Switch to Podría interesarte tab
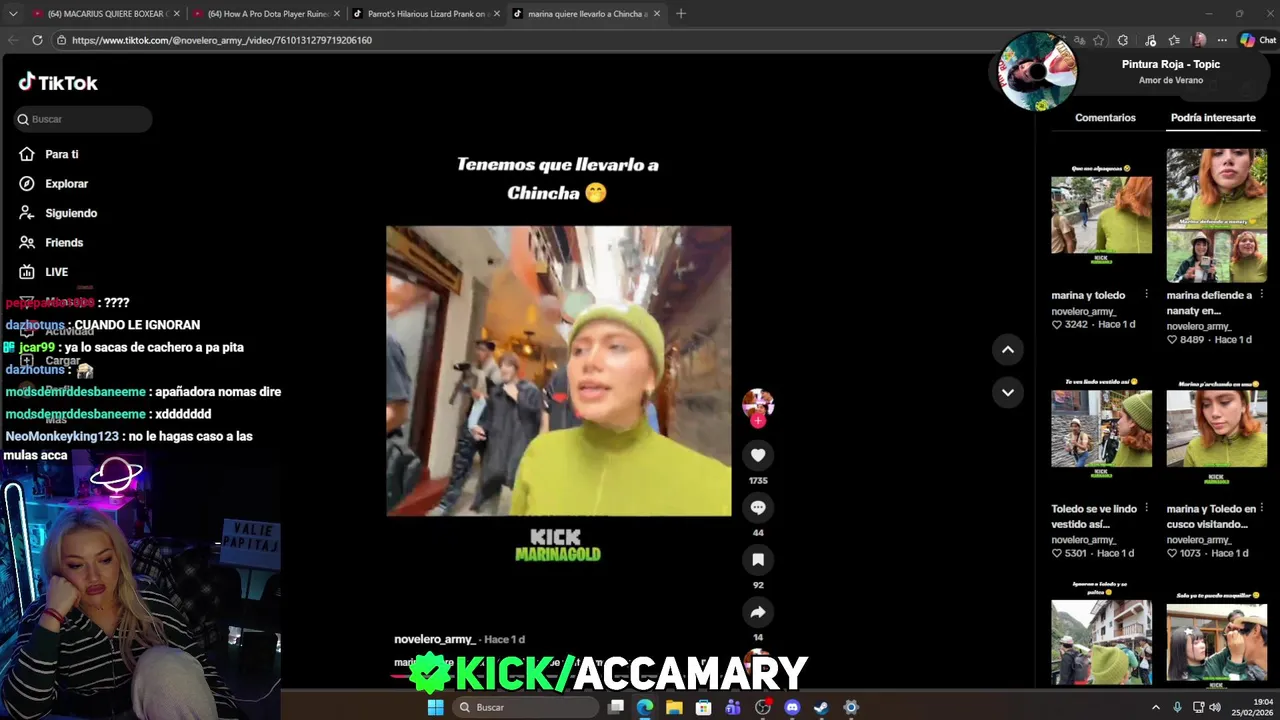 (1213, 118)
